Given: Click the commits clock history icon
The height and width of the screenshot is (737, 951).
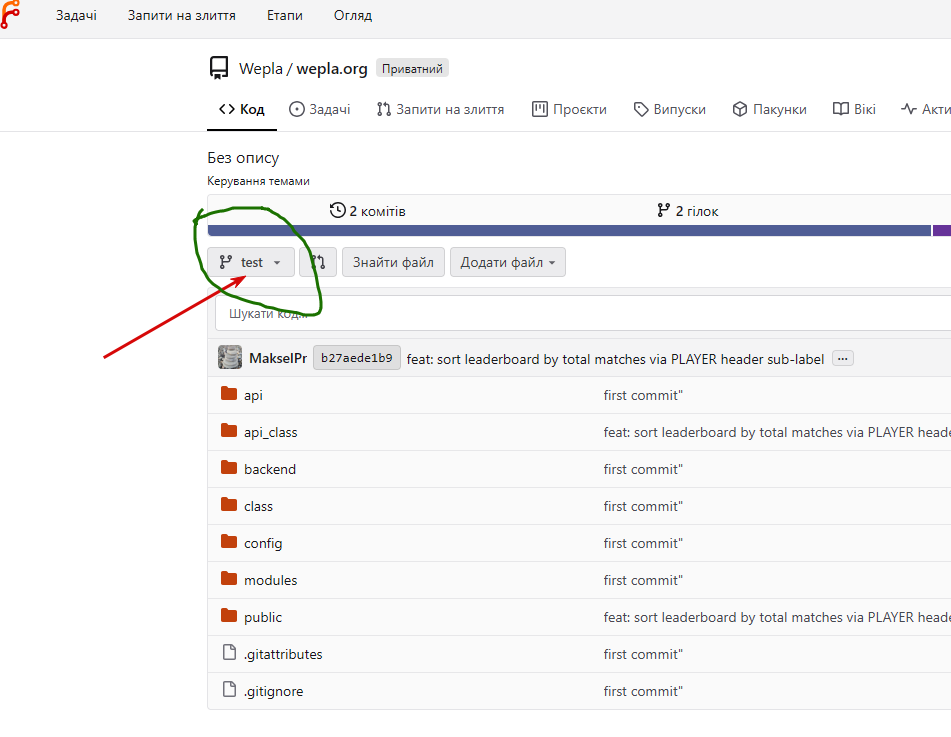Looking at the screenshot, I should (x=338, y=210).
